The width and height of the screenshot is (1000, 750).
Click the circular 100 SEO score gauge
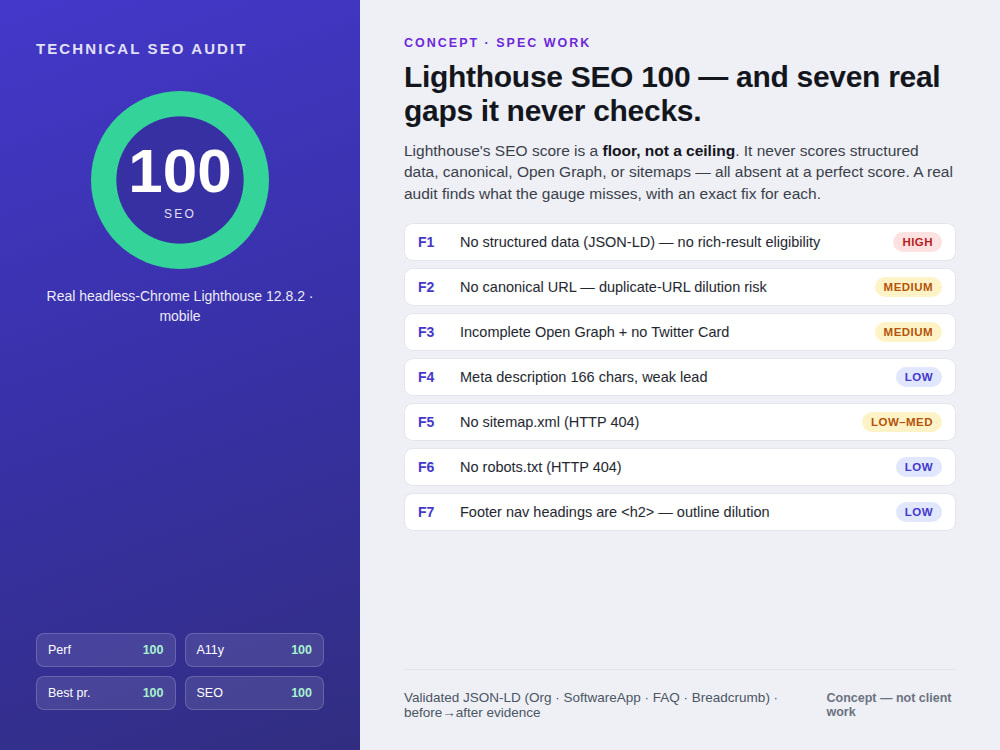(x=180, y=180)
